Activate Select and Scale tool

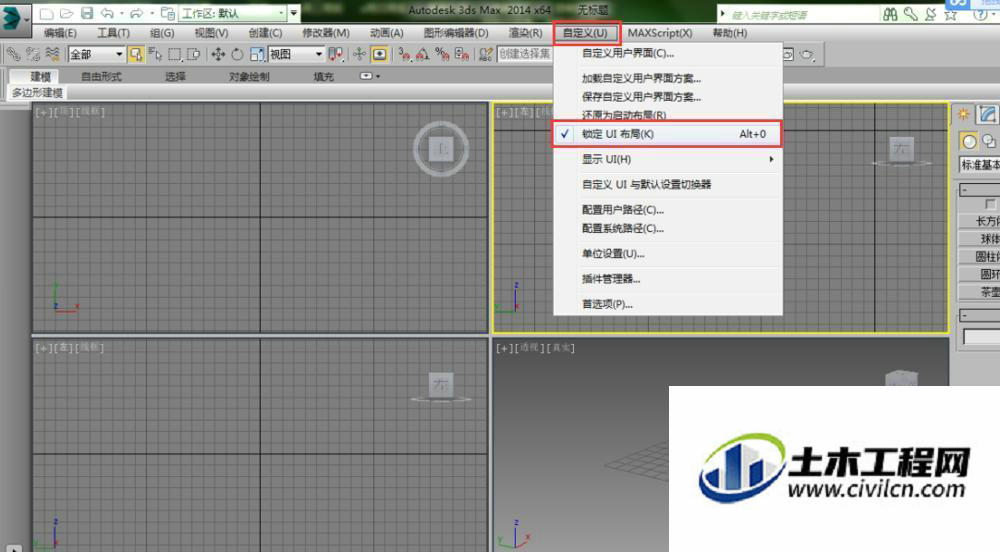click(257, 55)
